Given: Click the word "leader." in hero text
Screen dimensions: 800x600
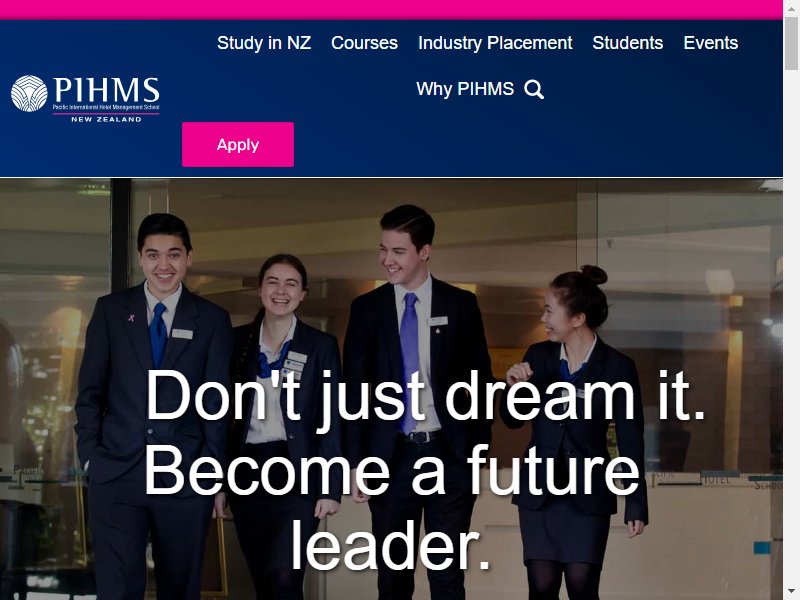Looking at the screenshot, I should tap(391, 544).
